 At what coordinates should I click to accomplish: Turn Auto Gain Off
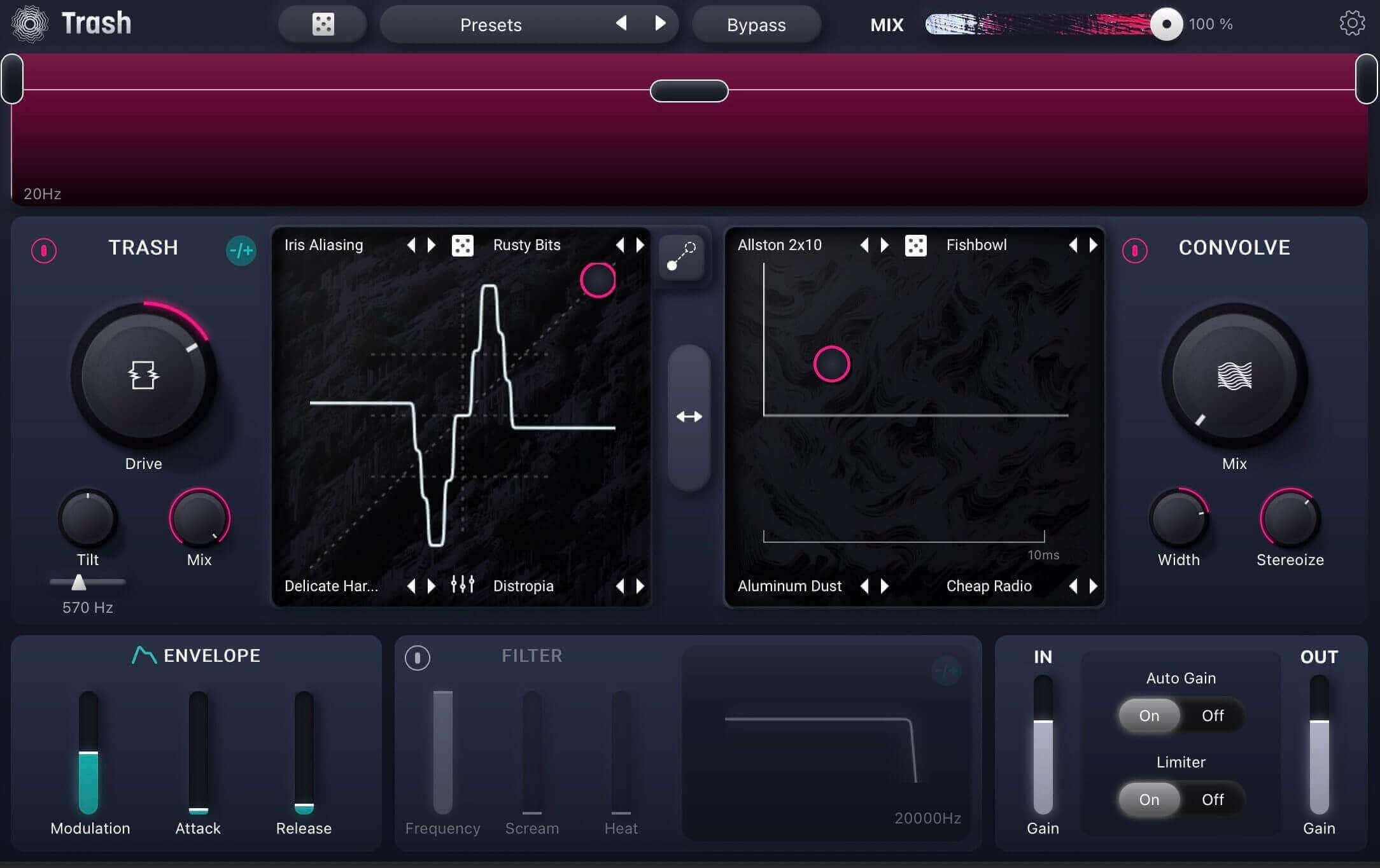(1213, 716)
